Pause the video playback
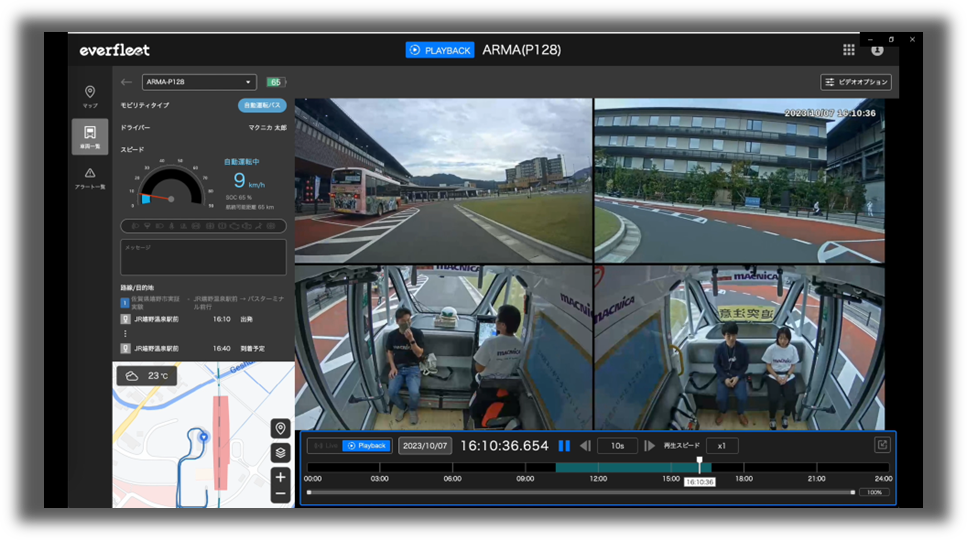Image resolution: width=967 pixels, height=540 pixels. point(564,446)
